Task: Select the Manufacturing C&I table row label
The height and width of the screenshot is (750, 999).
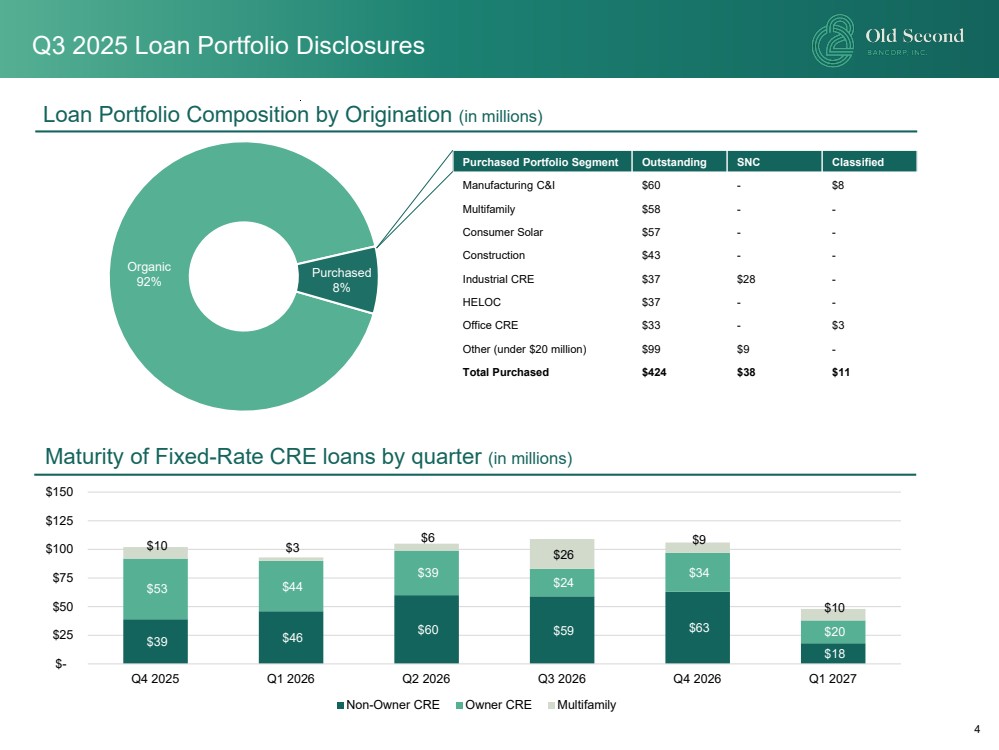Action: [505, 185]
